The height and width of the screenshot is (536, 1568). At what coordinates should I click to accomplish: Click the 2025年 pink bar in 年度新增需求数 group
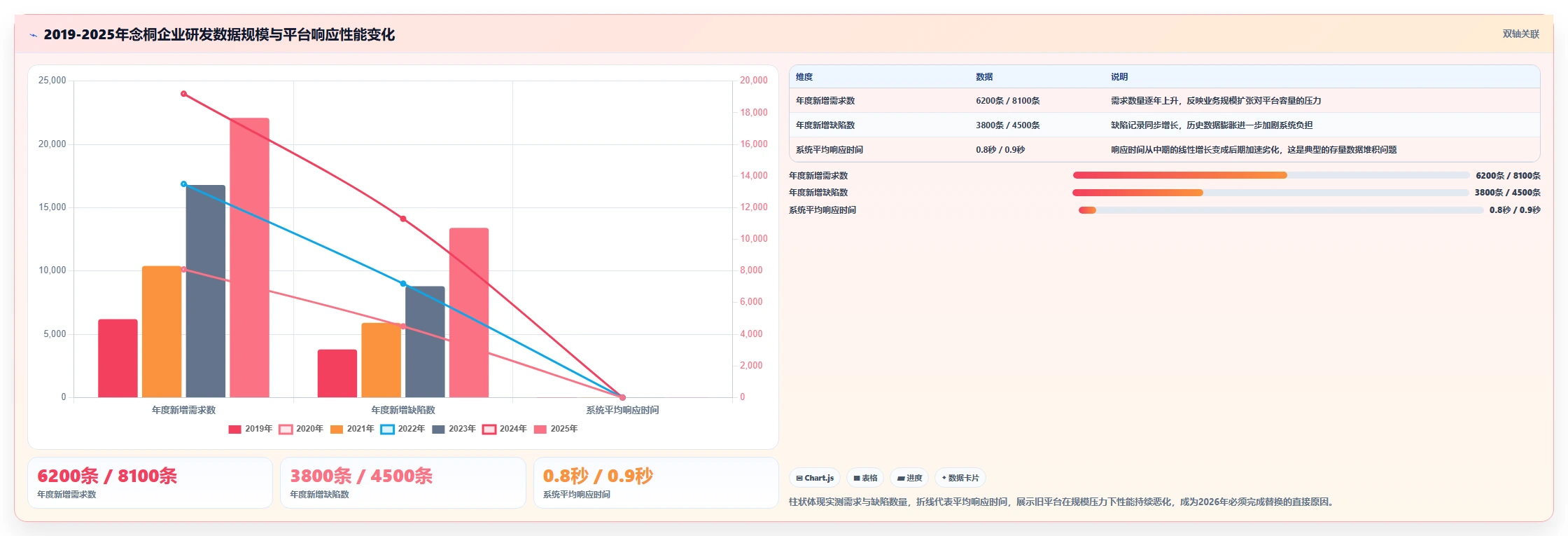click(250, 257)
